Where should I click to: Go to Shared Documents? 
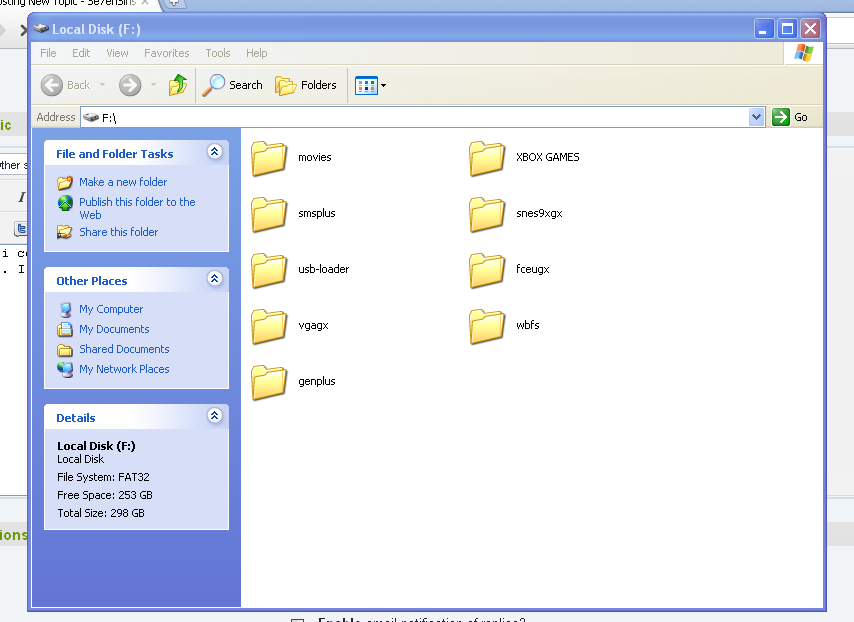[x=124, y=349]
